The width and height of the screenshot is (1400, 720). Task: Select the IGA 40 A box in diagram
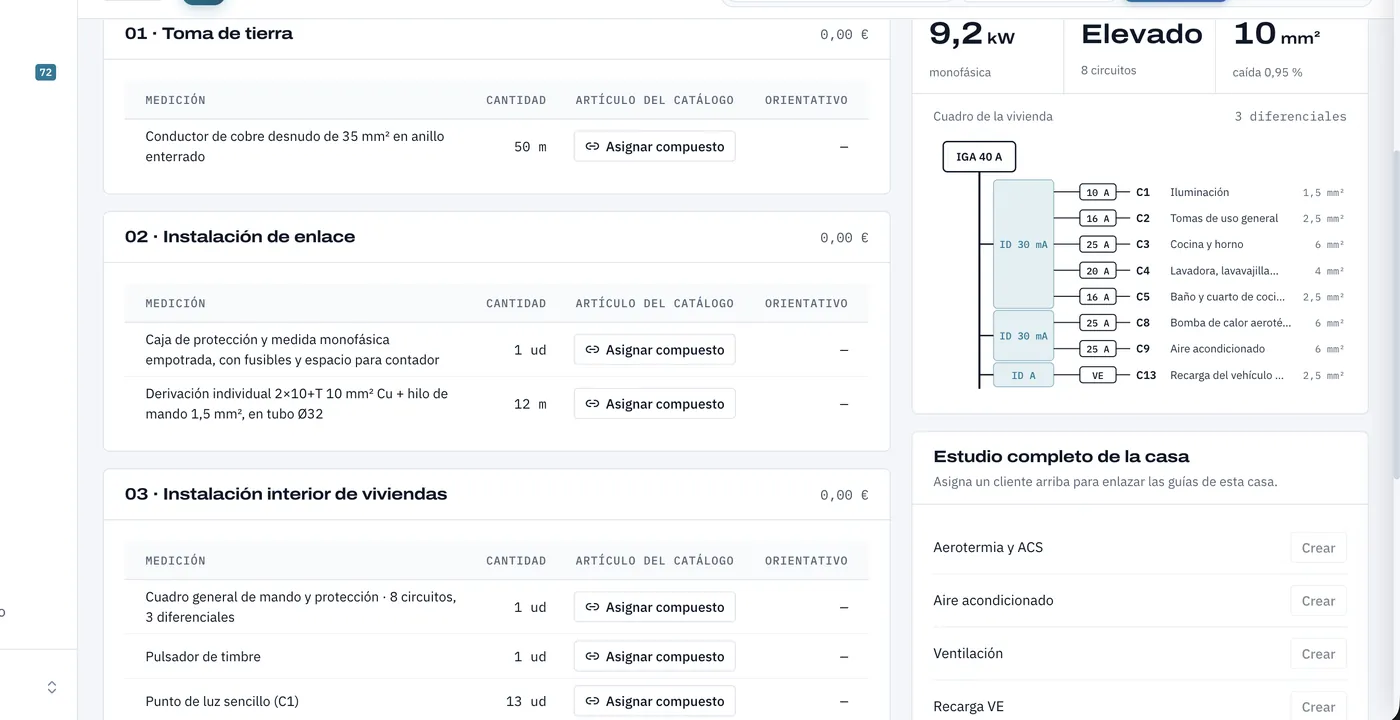pyautogui.click(x=979, y=157)
